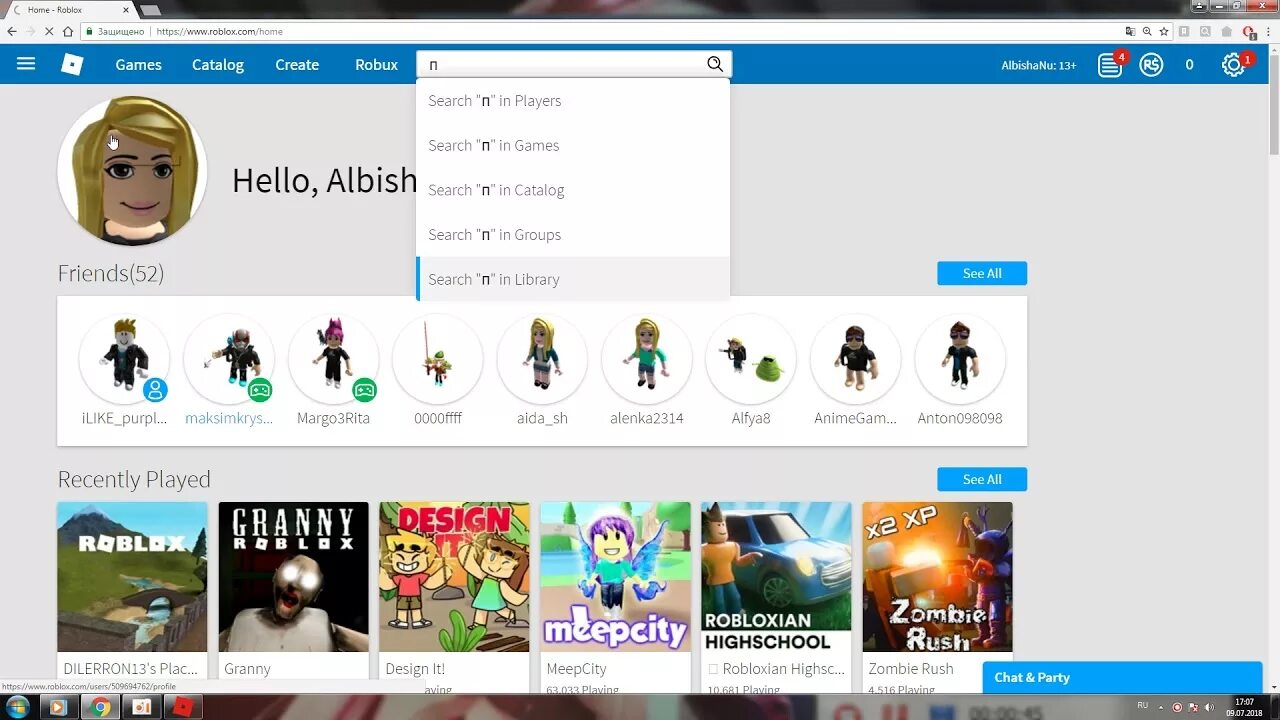Open Zombie Rush game thumbnail
Viewport: 1280px width, 720px height.
click(937, 577)
